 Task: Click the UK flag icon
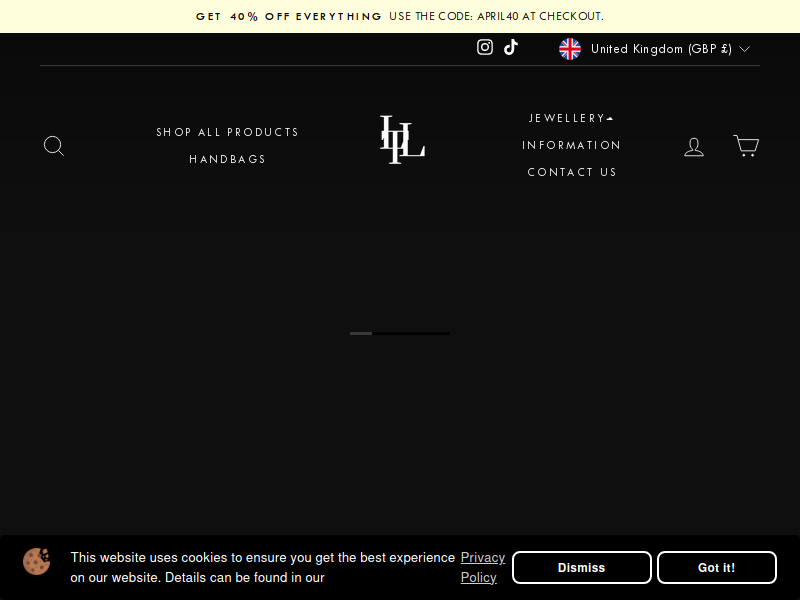tap(570, 49)
